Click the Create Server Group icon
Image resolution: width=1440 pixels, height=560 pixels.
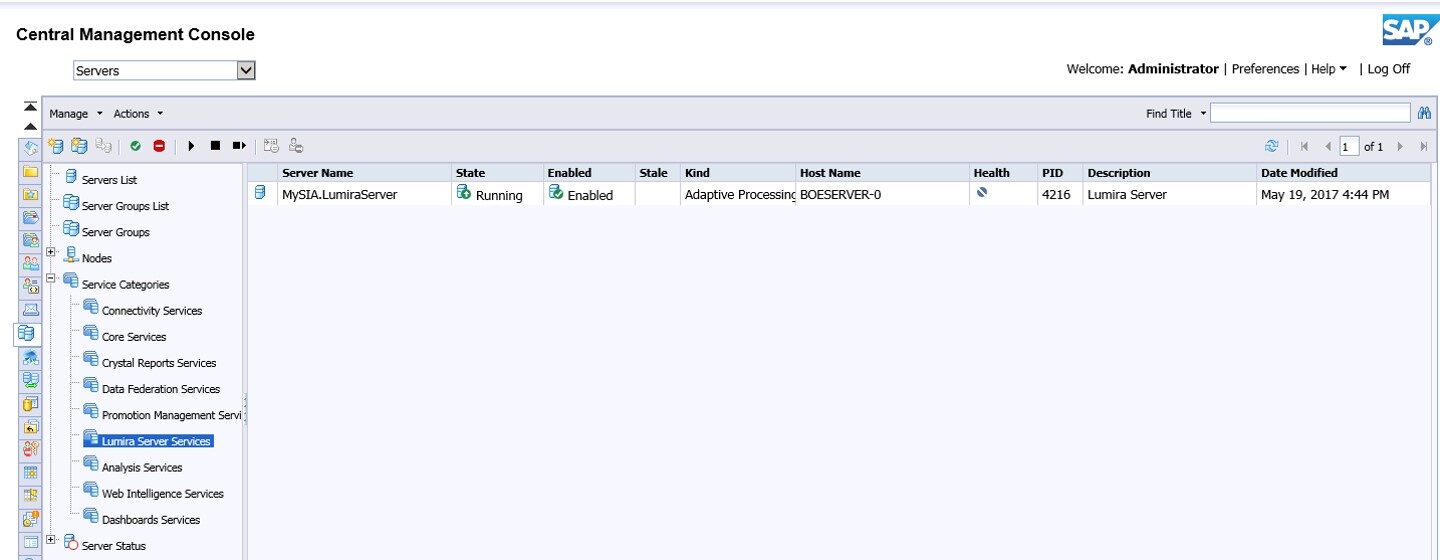point(79,146)
